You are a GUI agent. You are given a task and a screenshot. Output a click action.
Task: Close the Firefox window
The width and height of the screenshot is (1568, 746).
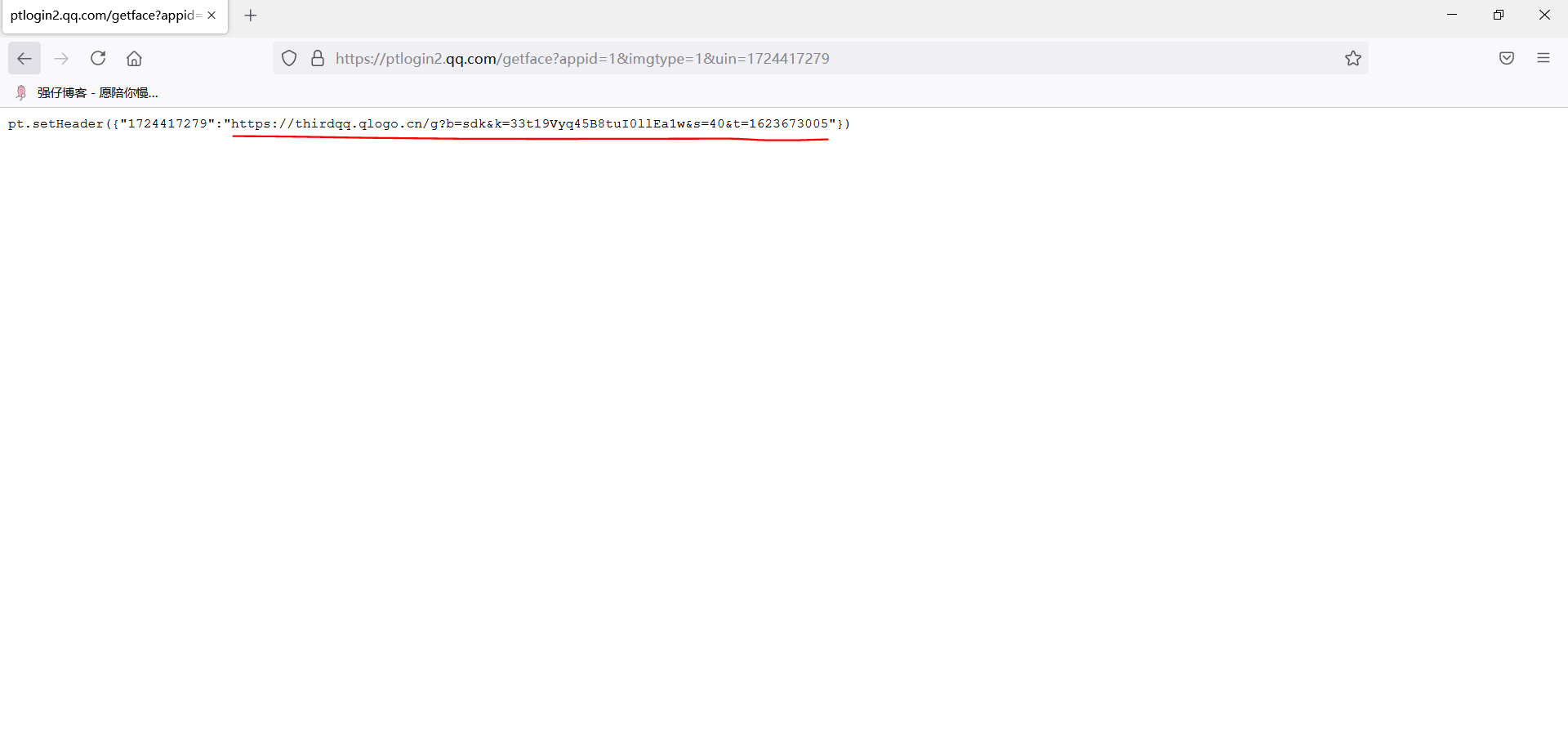pos(1544,15)
